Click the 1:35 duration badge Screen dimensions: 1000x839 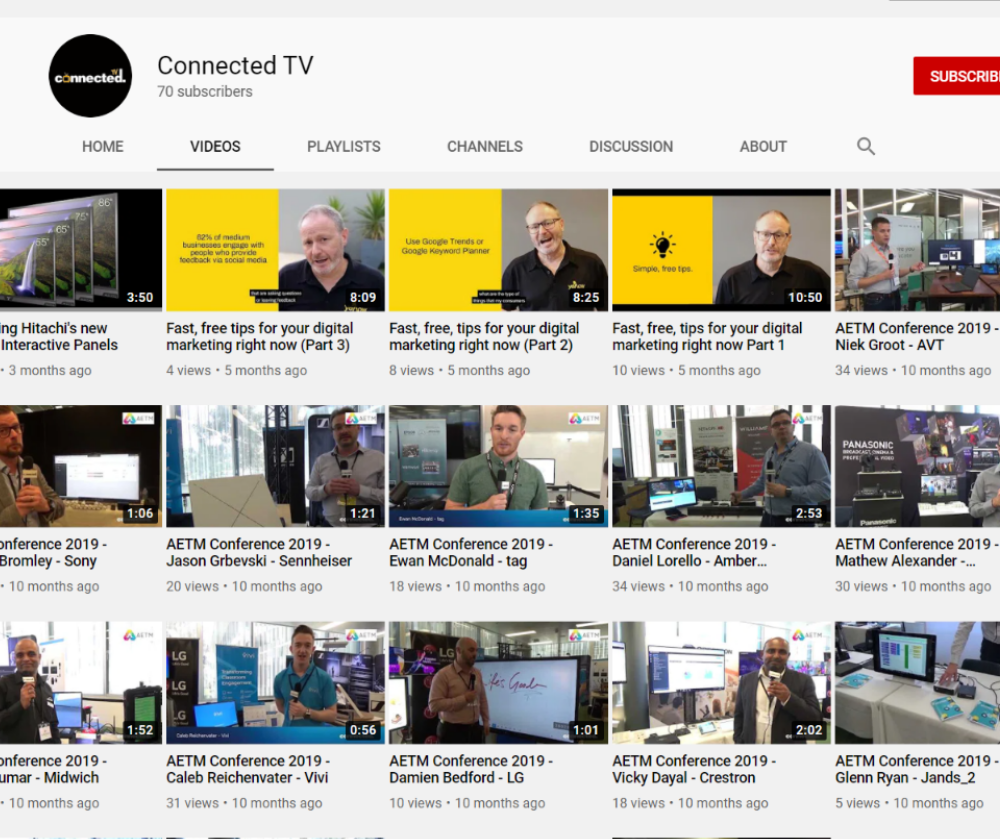pos(585,514)
